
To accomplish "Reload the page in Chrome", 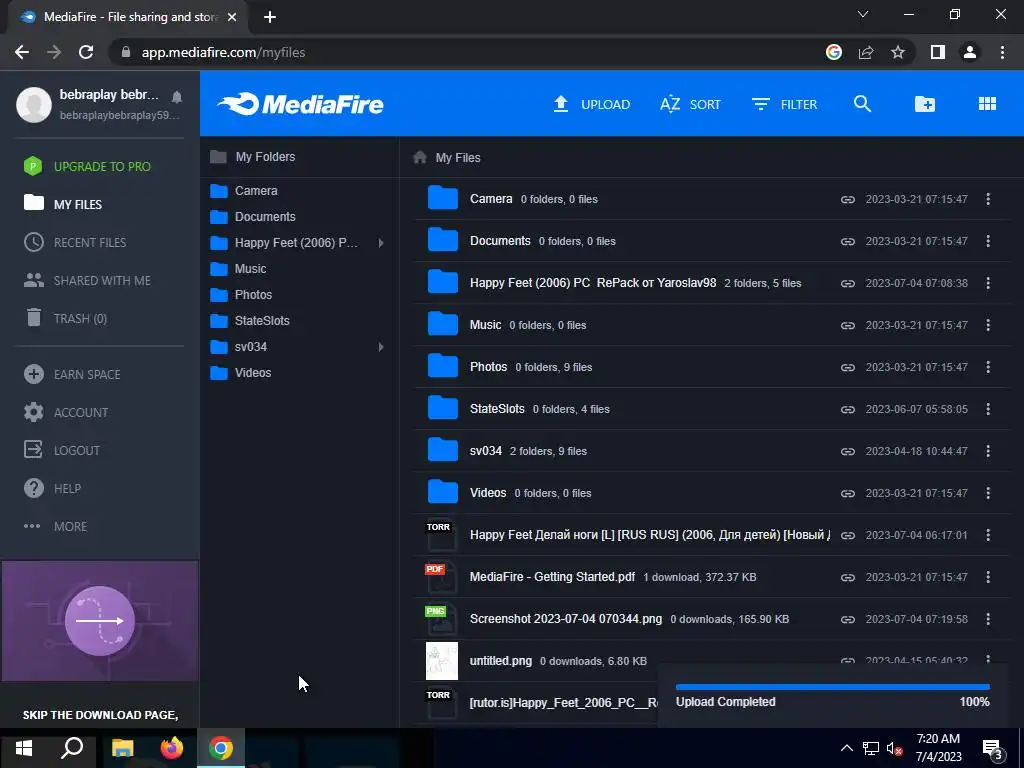I will click(86, 52).
